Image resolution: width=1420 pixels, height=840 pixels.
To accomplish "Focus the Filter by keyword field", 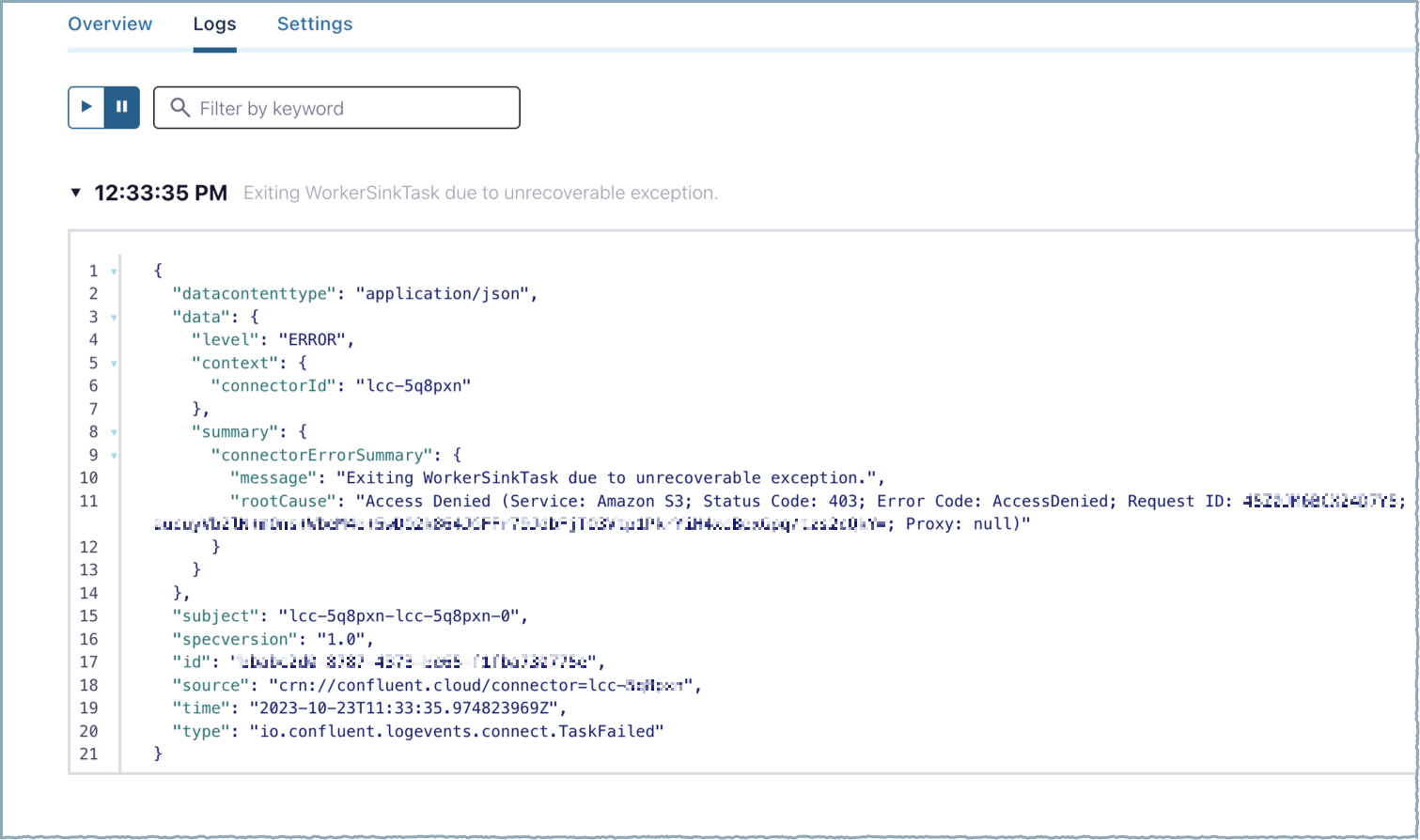I will pos(348,108).
